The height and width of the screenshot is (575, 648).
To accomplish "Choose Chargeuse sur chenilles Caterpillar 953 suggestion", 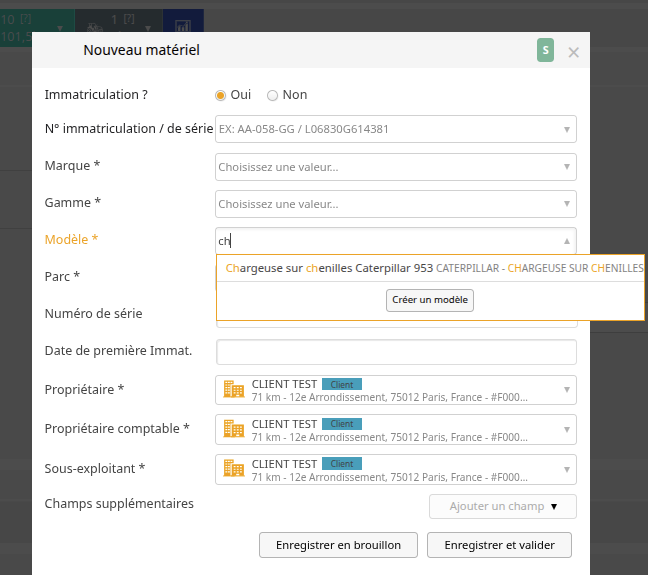I will (430, 268).
